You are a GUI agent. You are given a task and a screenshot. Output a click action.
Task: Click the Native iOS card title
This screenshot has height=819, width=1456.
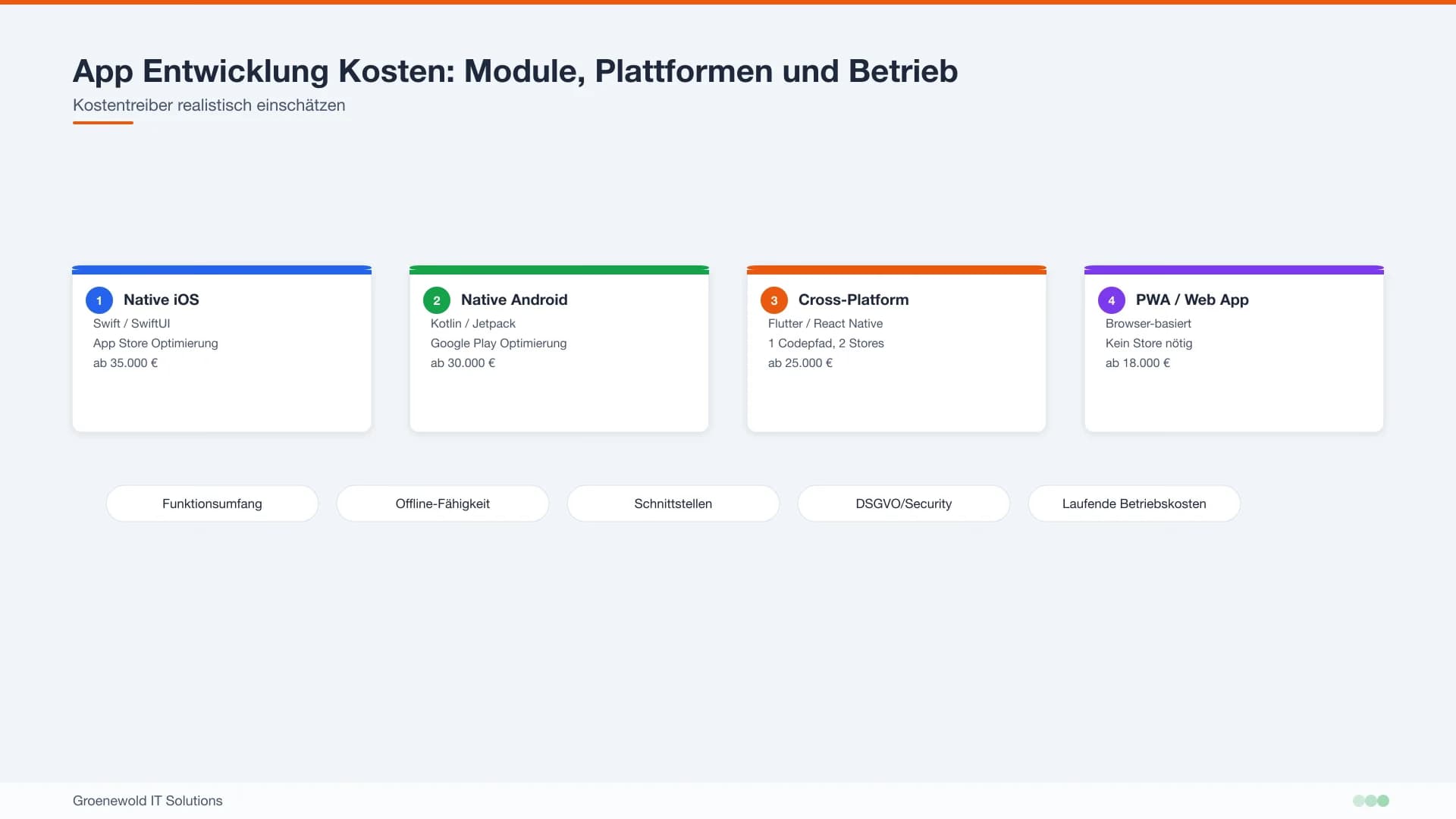pos(162,300)
